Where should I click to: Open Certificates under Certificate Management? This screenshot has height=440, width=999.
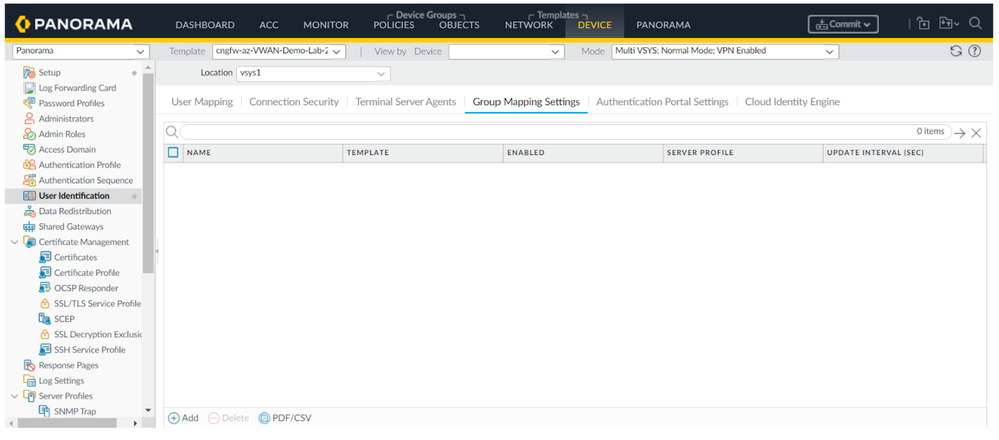(x=75, y=258)
